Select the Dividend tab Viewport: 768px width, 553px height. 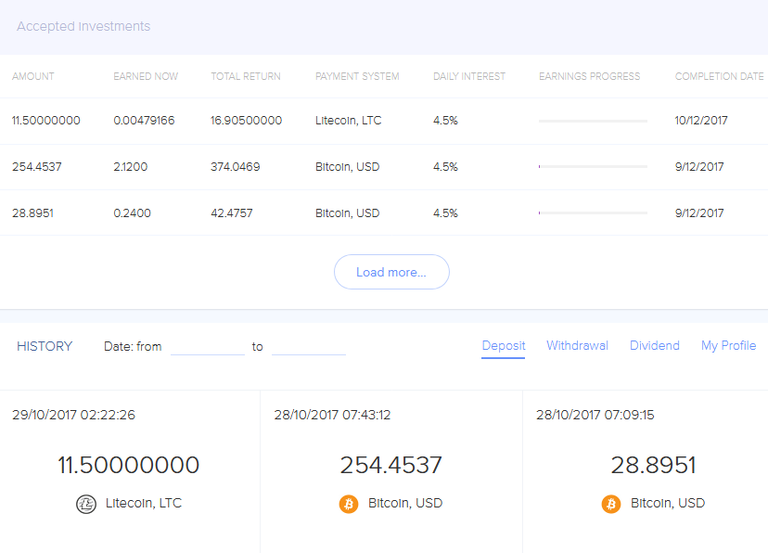pos(654,346)
